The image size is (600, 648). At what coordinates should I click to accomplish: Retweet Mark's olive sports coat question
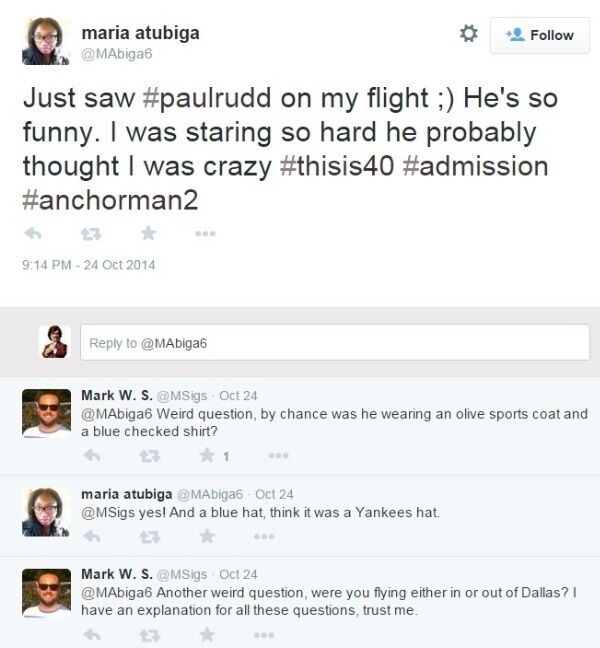[150, 456]
